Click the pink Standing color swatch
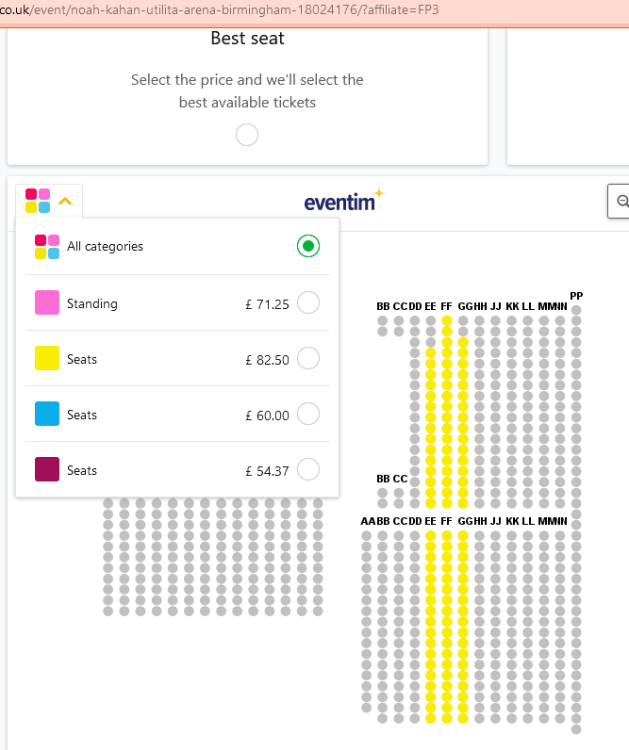This screenshot has width=629, height=750. tap(47, 302)
